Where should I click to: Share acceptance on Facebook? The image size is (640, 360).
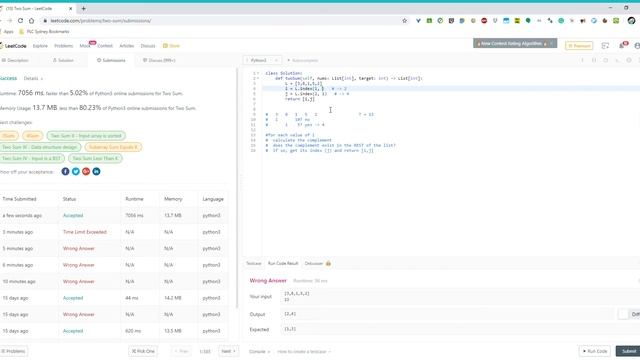pyautogui.click(x=65, y=171)
